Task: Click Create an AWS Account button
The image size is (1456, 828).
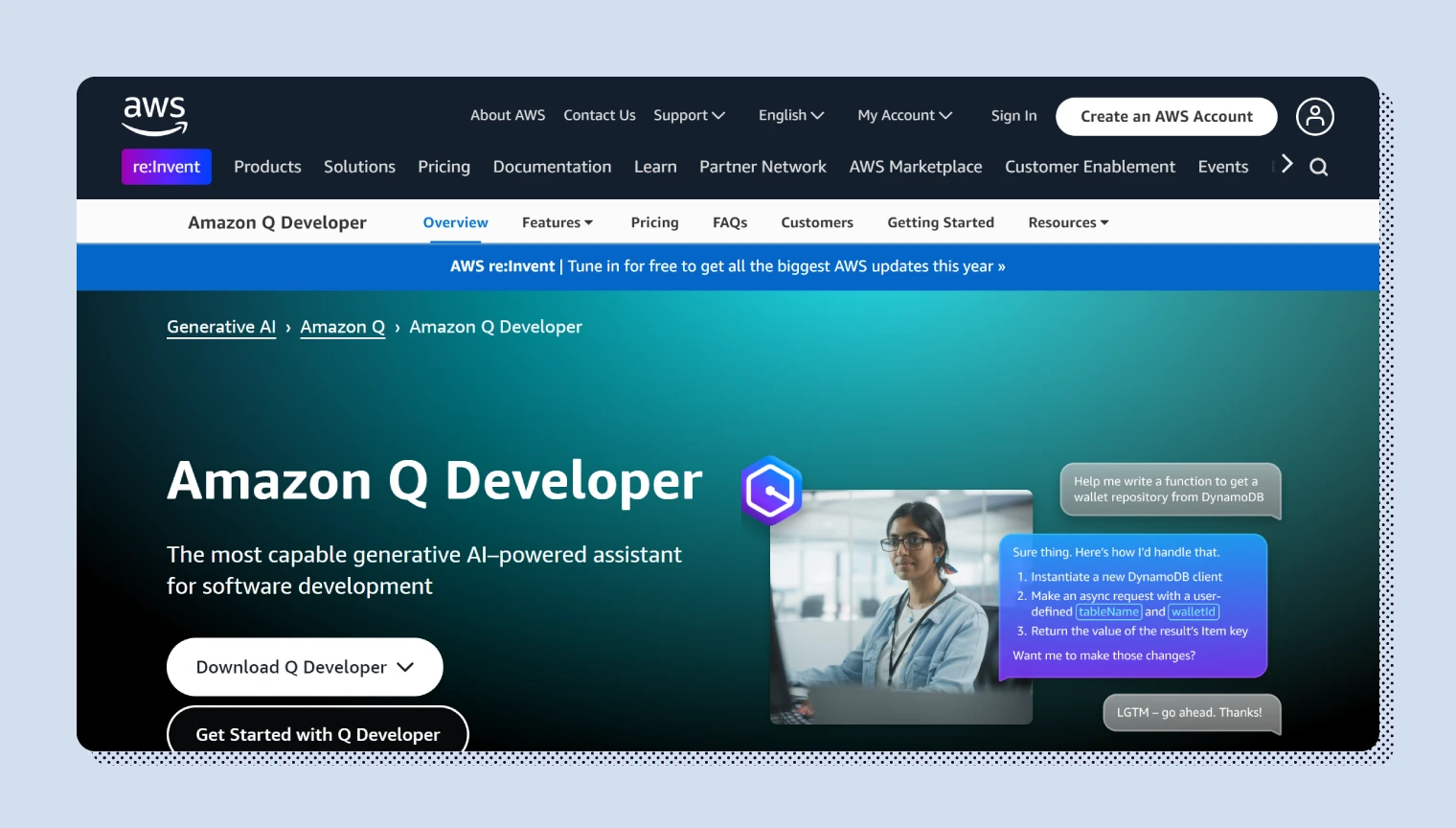Action: 1167,117
